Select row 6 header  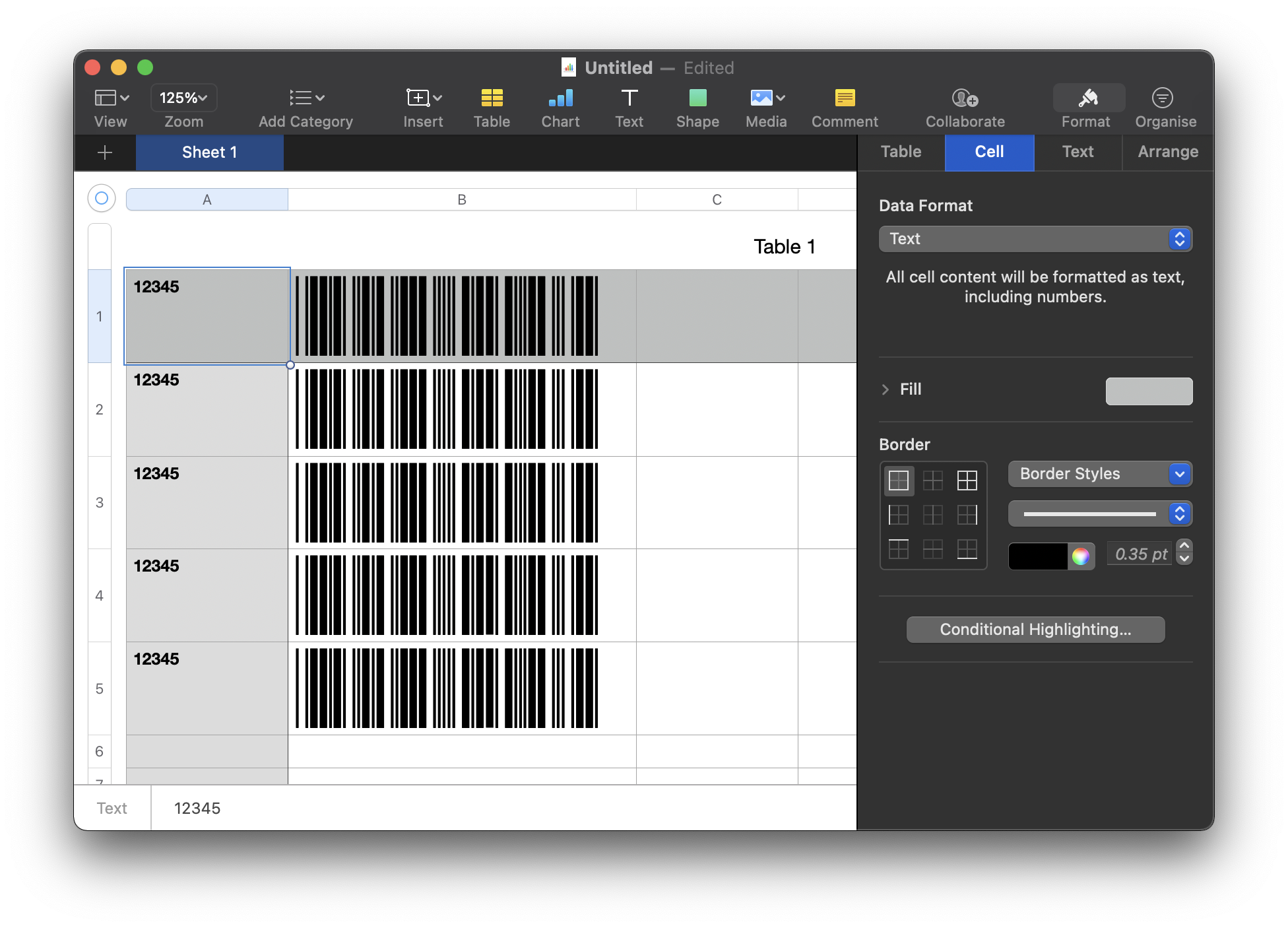(x=100, y=751)
